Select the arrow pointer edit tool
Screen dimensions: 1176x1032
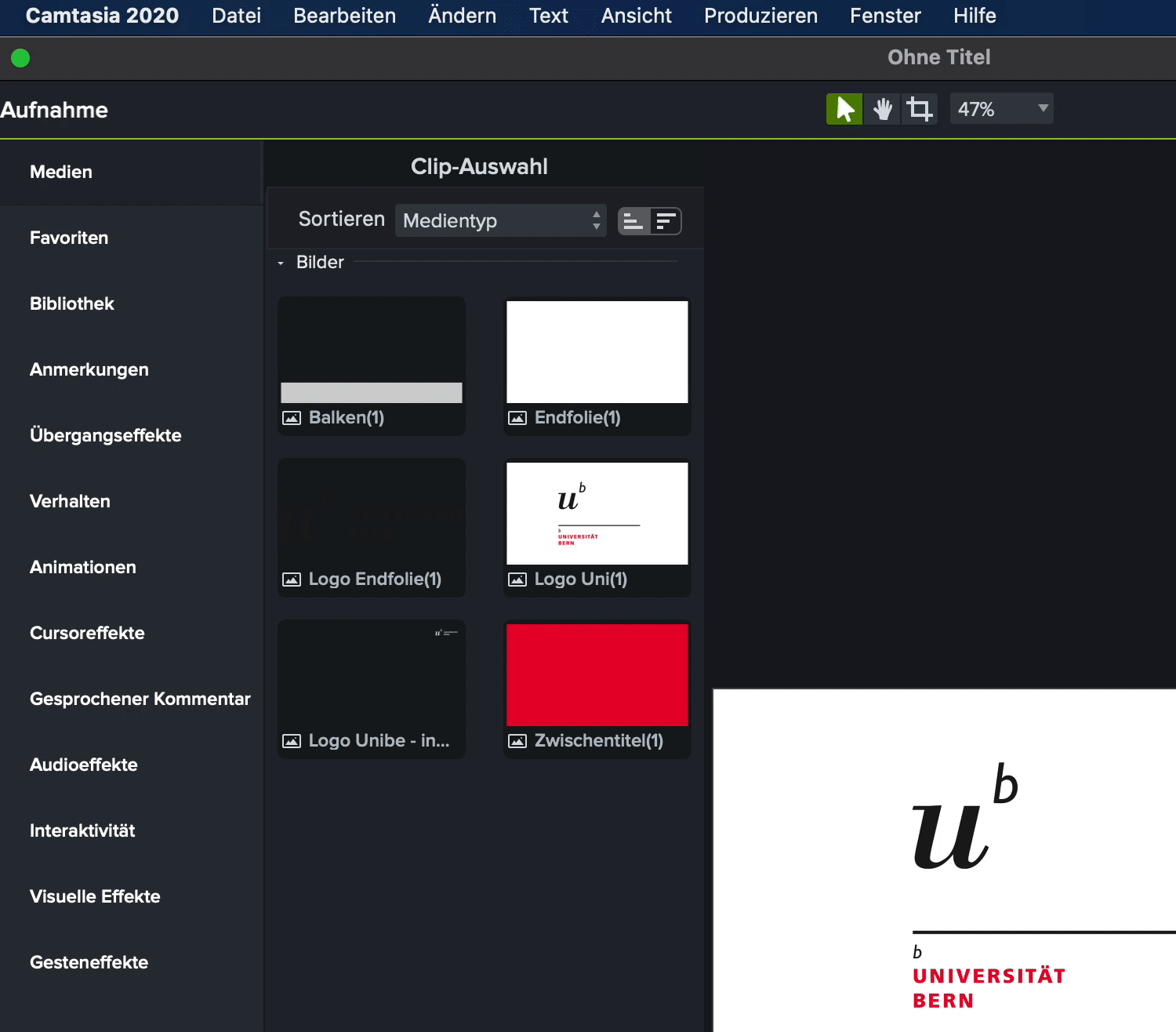pos(844,109)
